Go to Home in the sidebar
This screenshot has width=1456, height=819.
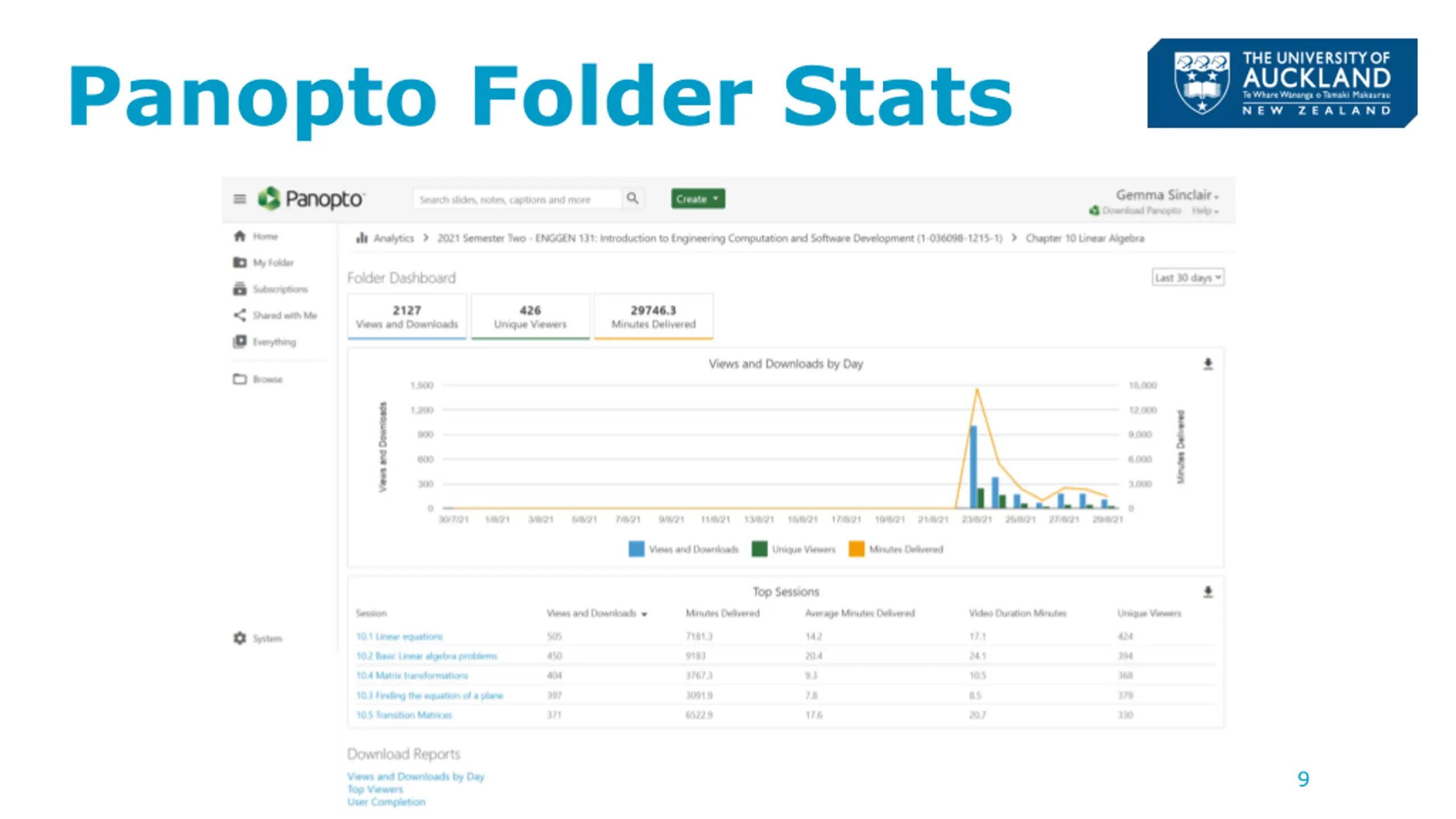click(265, 236)
